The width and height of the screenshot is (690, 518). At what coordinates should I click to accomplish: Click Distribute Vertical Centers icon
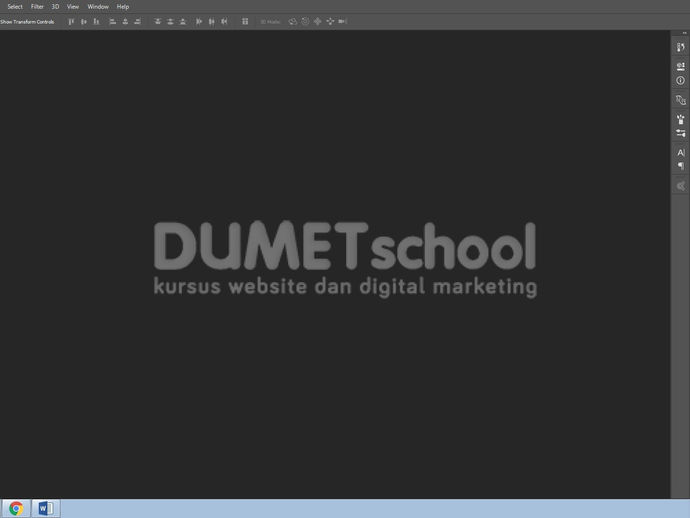(170, 22)
